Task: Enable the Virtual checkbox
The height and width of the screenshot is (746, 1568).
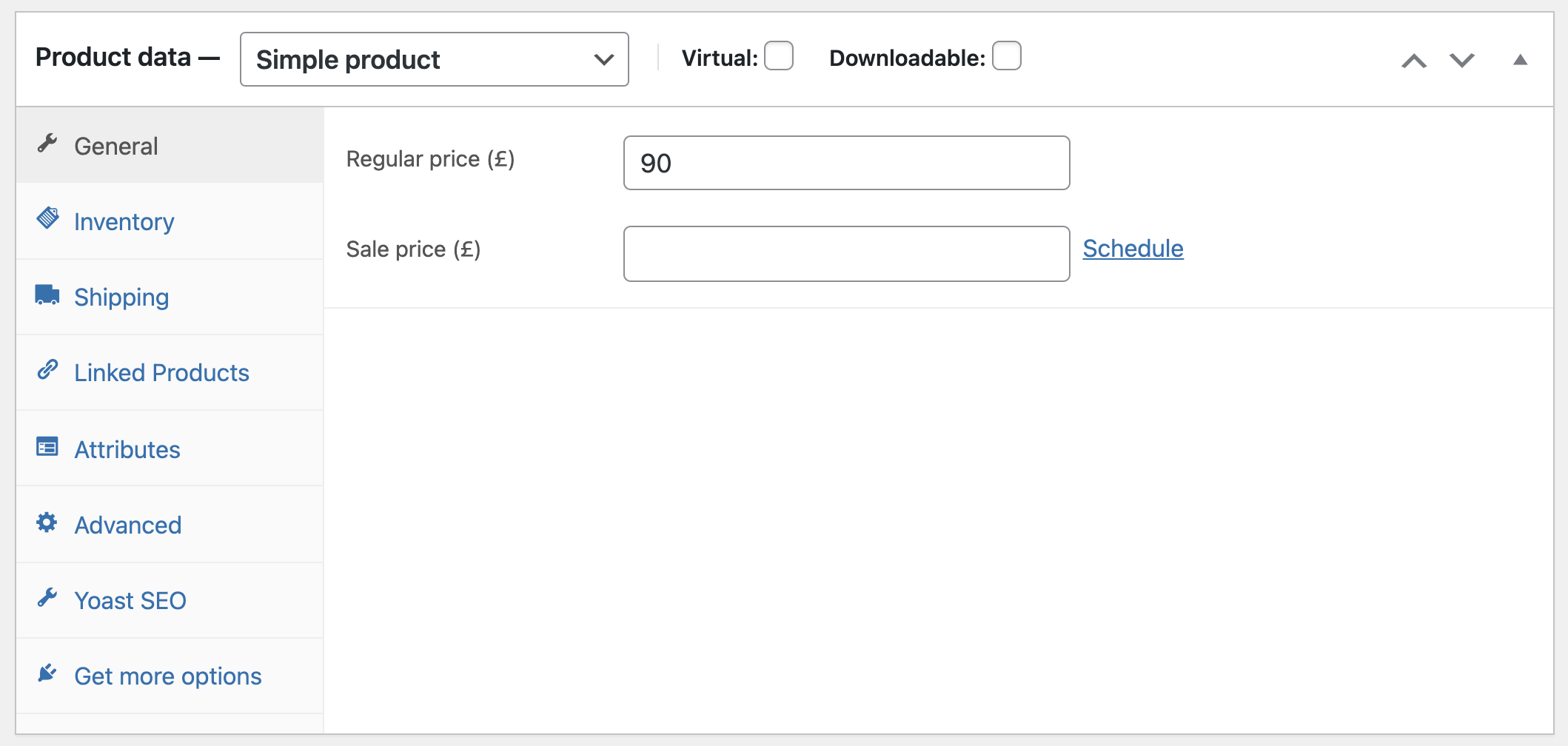Action: 779,56
